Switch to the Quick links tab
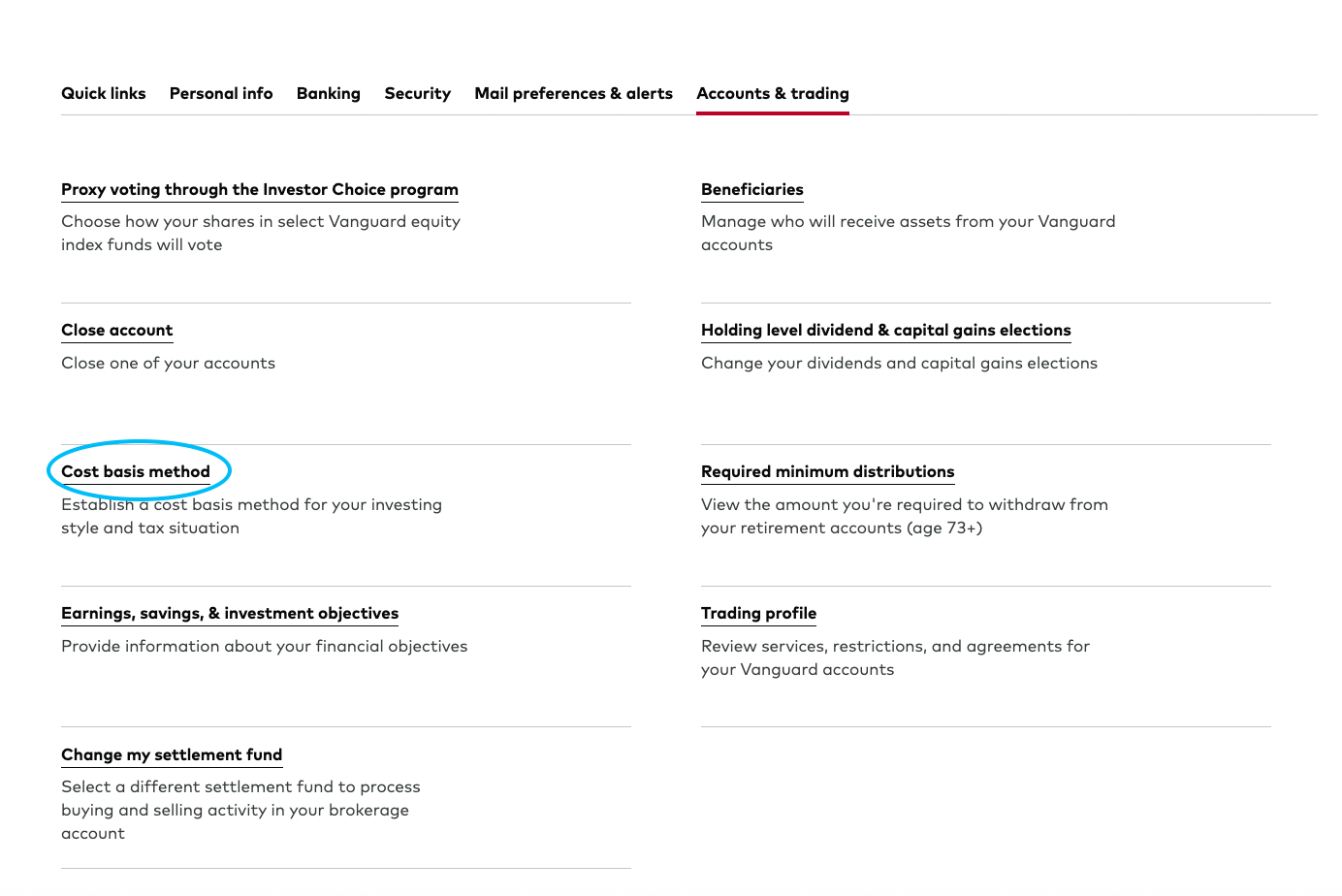The width and height of the screenshot is (1342, 896). pos(103,93)
